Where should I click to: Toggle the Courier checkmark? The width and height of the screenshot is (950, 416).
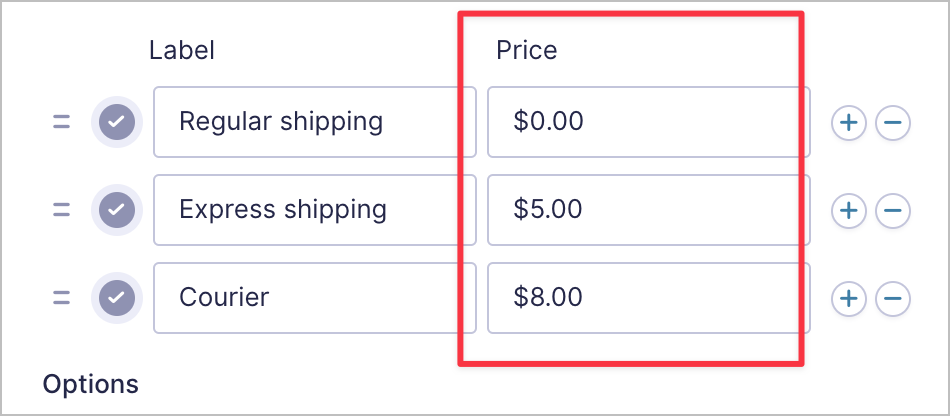[117, 298]
